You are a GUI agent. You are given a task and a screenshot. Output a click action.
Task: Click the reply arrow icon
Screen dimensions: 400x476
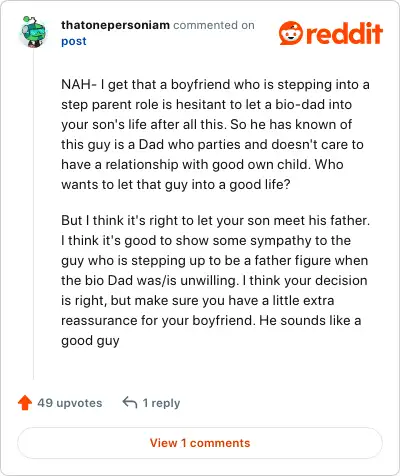coord(130,402)
